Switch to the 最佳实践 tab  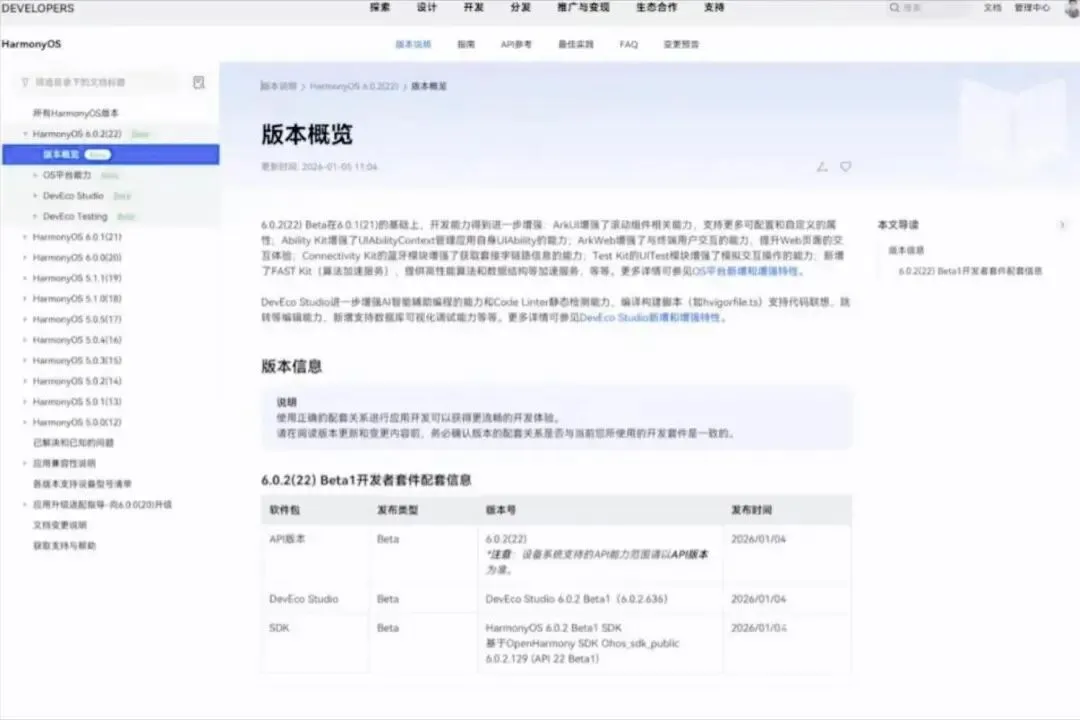tap(576, 44)
